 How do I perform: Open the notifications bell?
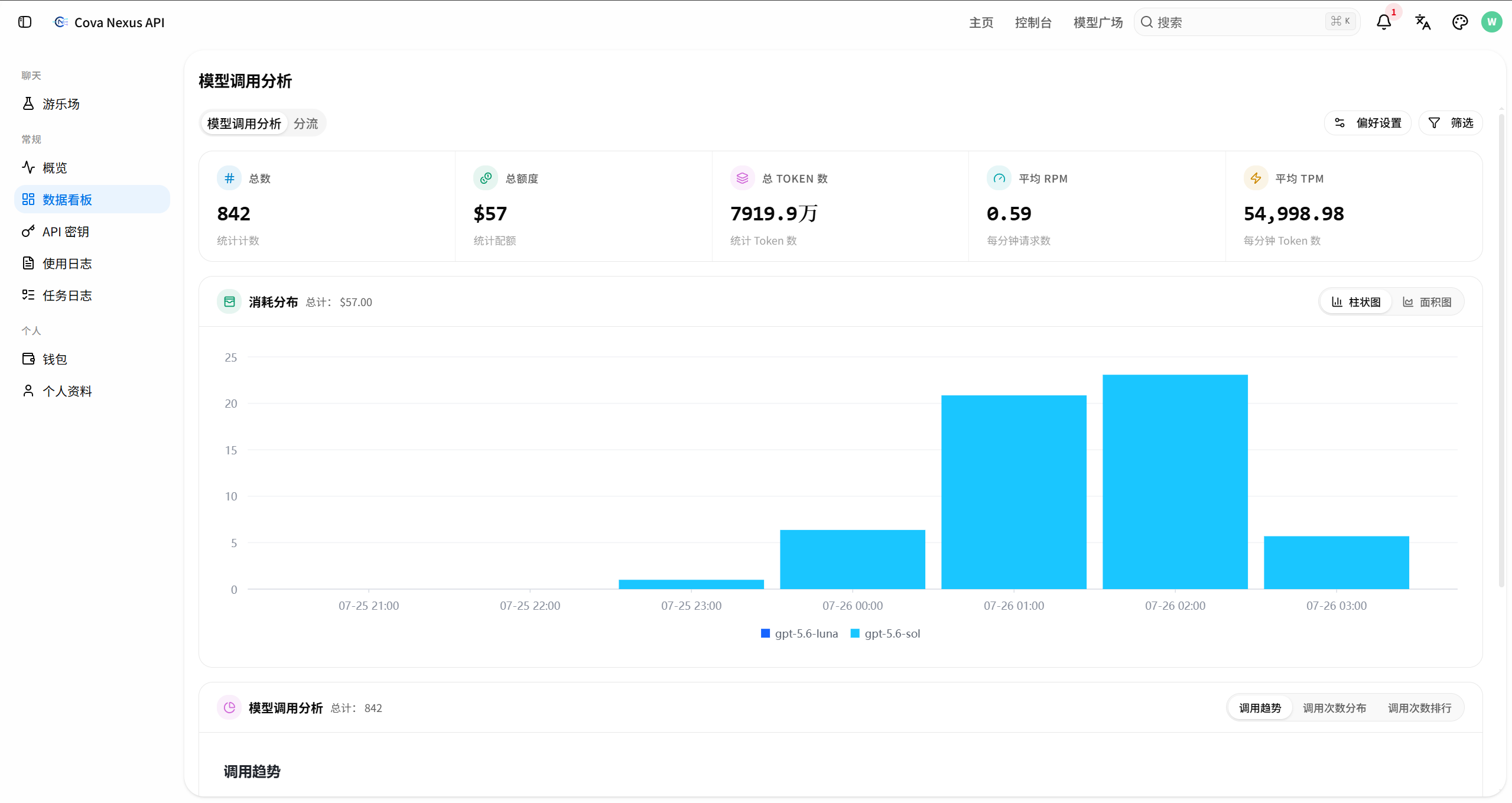[x=1384, y=22]
